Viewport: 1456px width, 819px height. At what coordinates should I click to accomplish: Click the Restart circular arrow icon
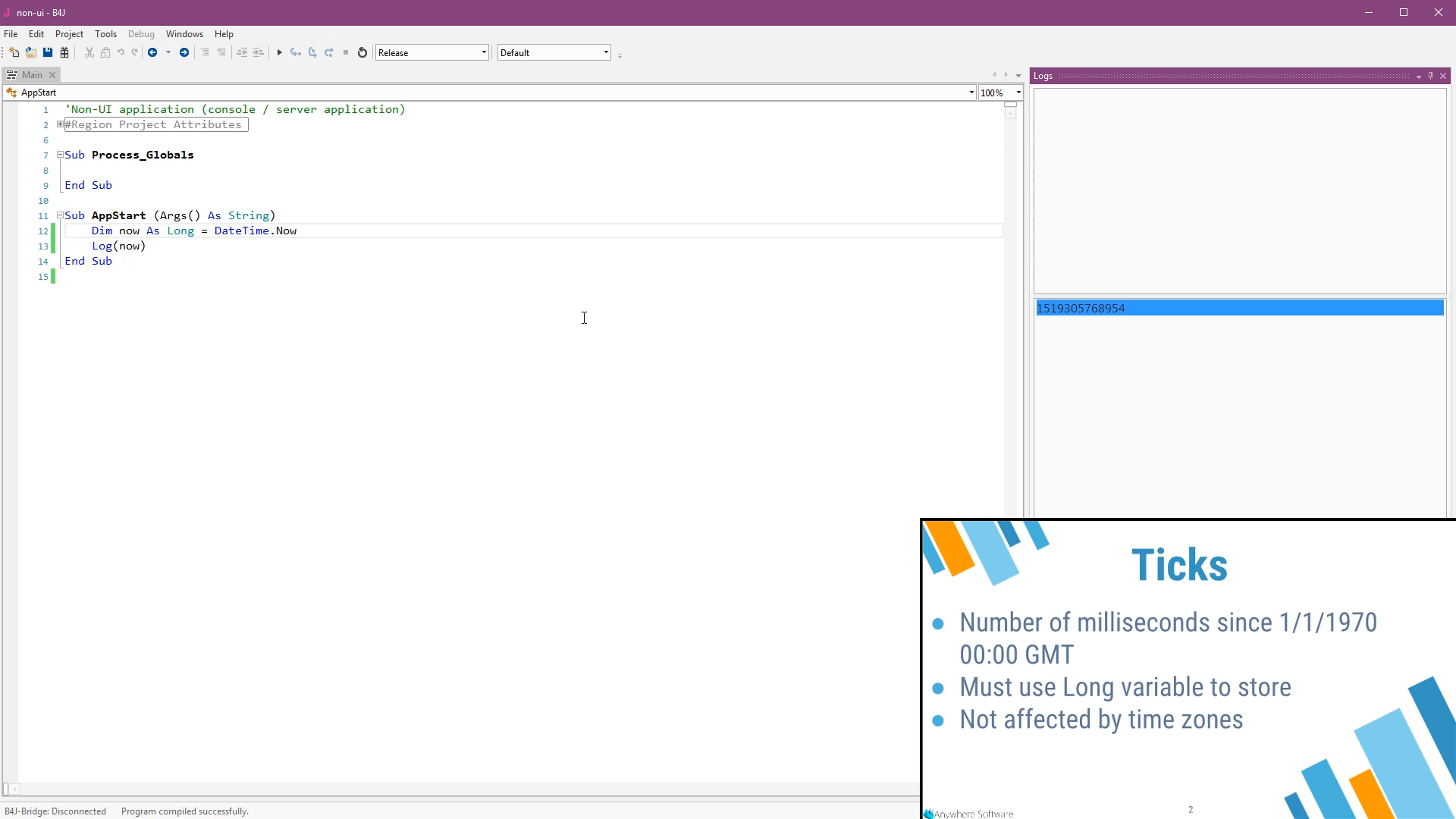[x=362, y=52]
